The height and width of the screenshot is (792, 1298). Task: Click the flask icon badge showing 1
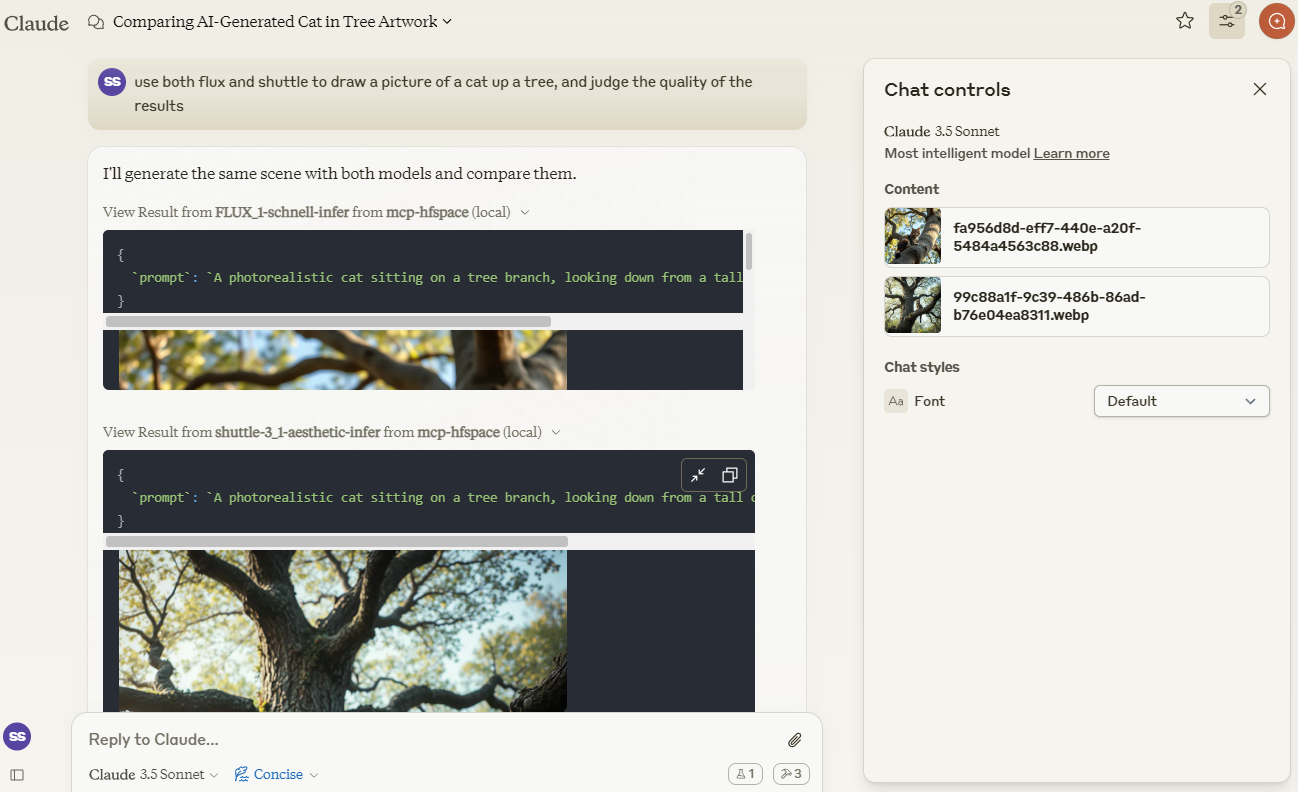[x=746, y=774]
